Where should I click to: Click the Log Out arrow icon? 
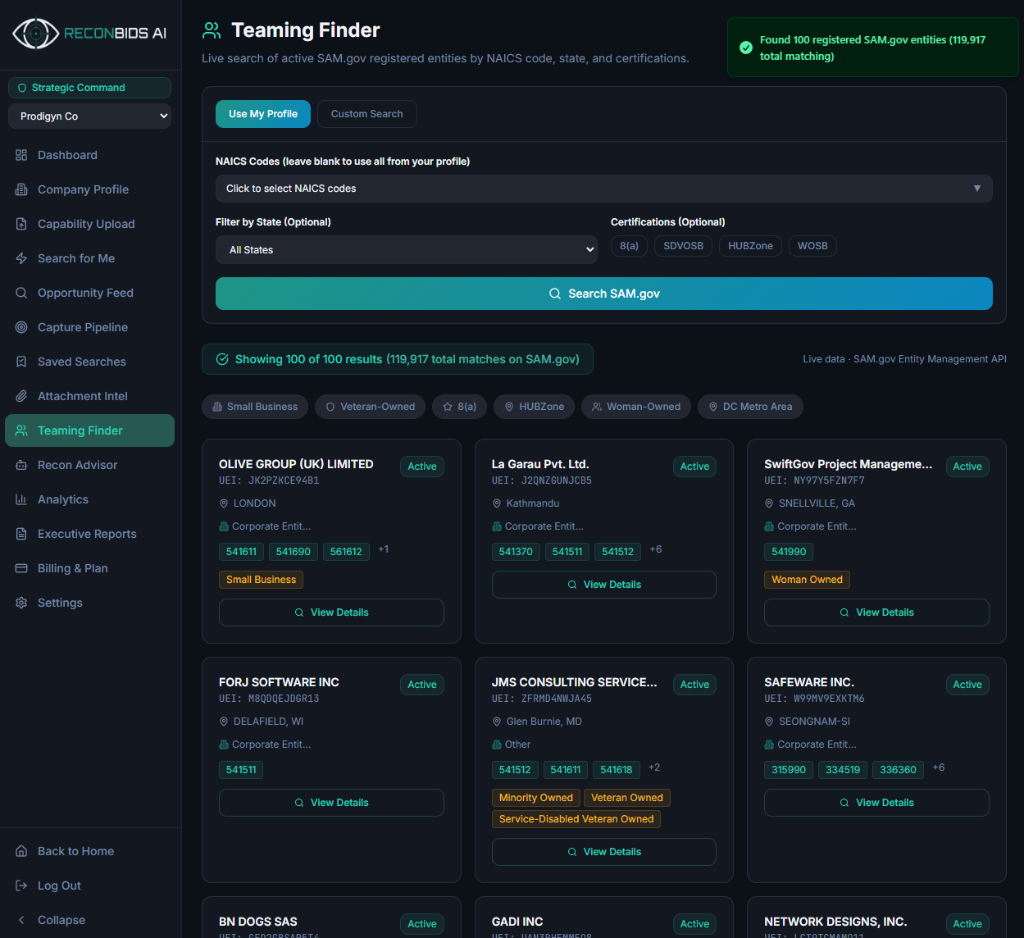pyautogui.click(x=22, y=886)
